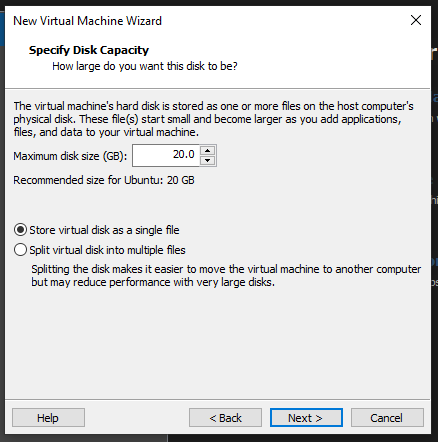Click the 'single file' option label text
Image resolution: width=438 pixels, height=442 pixels.
tap(104, 230)
